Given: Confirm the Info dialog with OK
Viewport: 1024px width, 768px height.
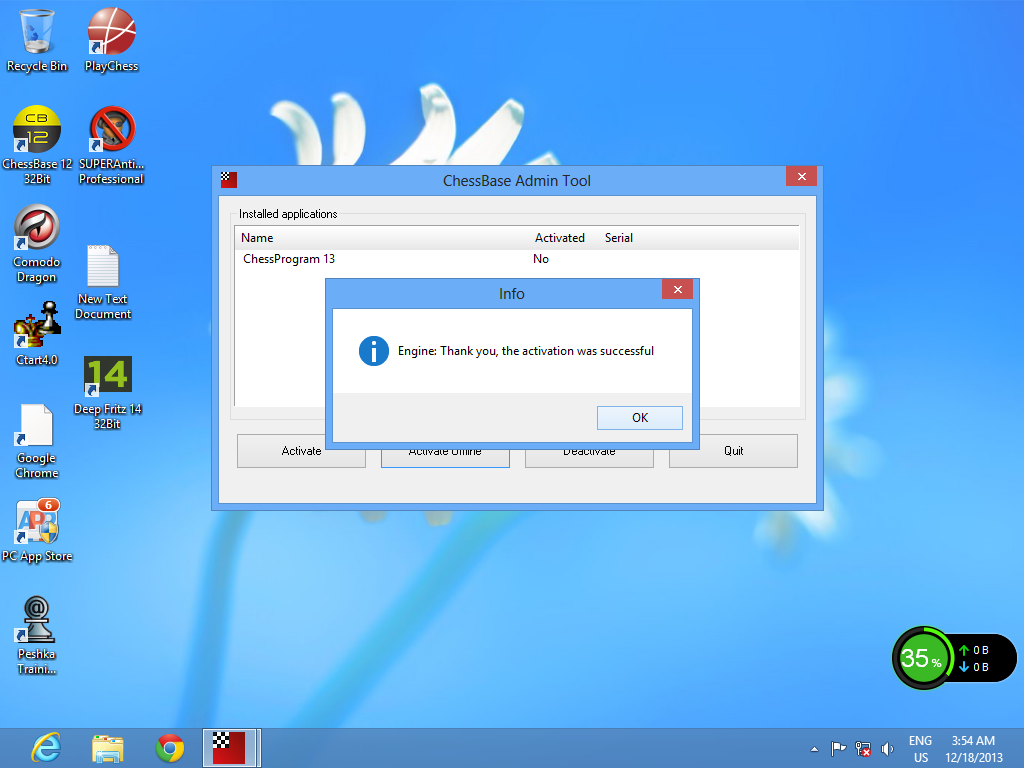Looking at the screenshot, I should [640, 418].
